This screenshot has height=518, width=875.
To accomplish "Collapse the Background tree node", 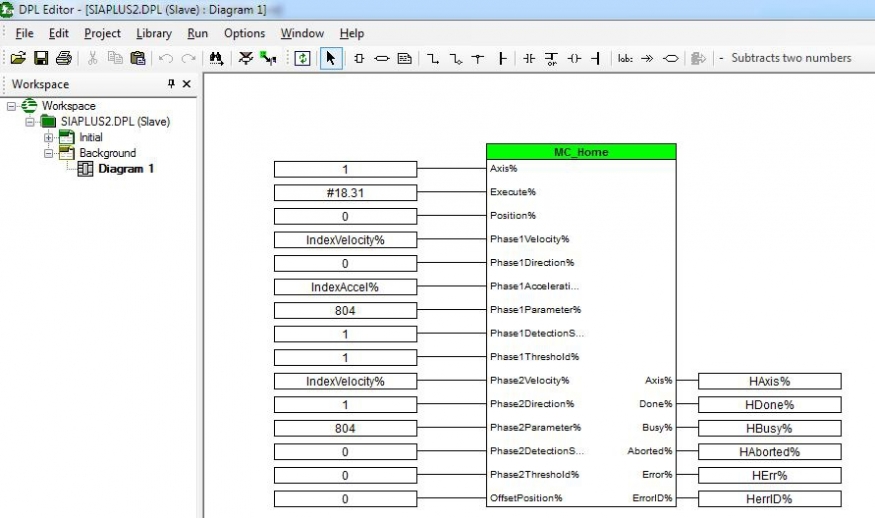I will [x=48, y=153].
